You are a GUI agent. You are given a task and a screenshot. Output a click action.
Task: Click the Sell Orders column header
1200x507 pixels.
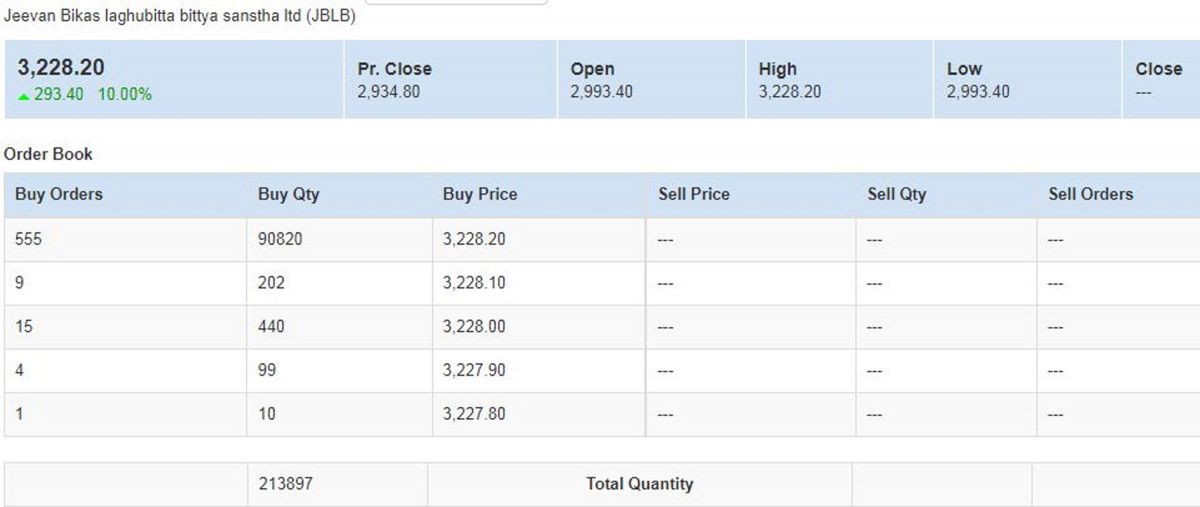coord(1091,194)
